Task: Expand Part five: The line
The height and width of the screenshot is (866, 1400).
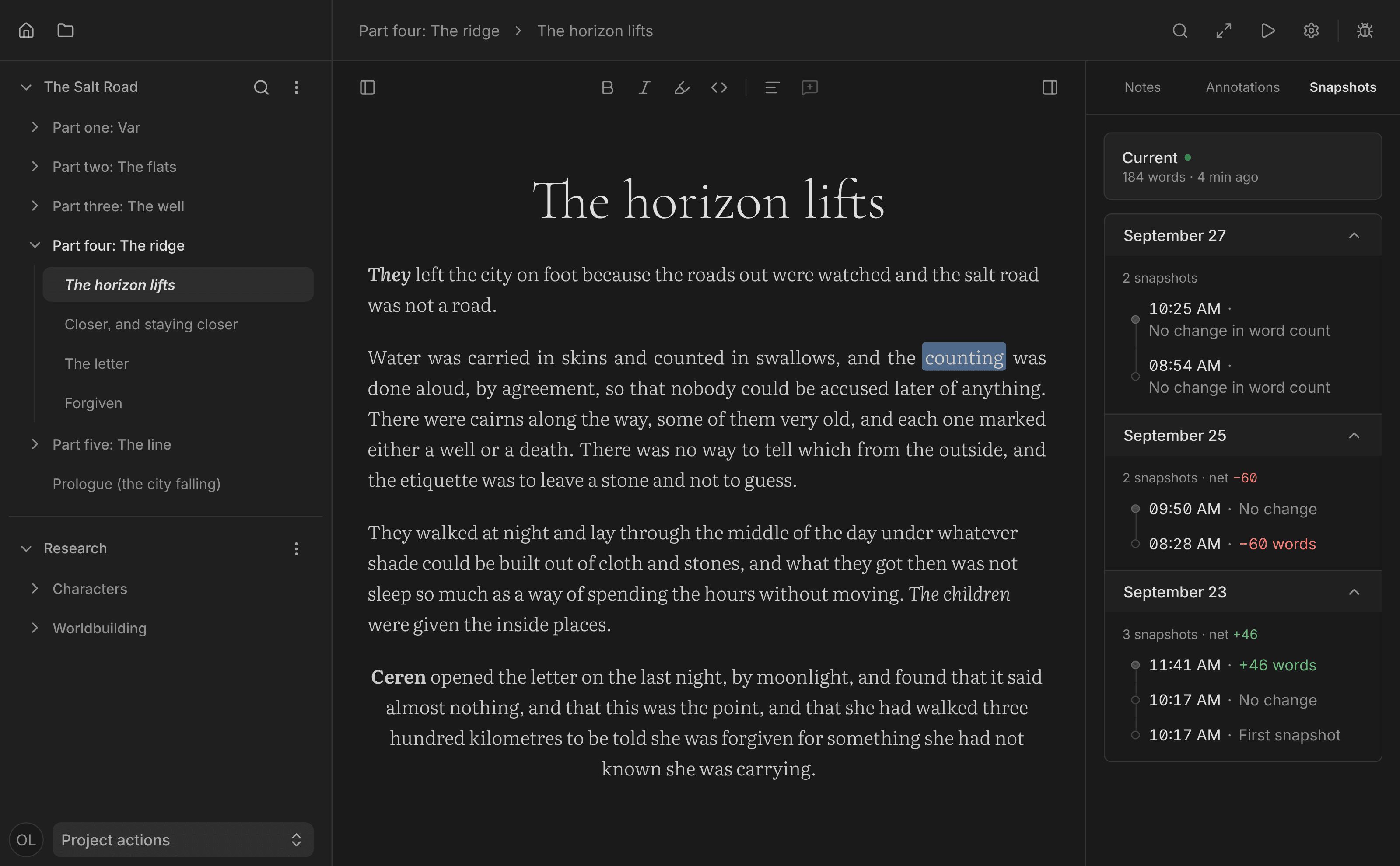Action: point(35,444)
